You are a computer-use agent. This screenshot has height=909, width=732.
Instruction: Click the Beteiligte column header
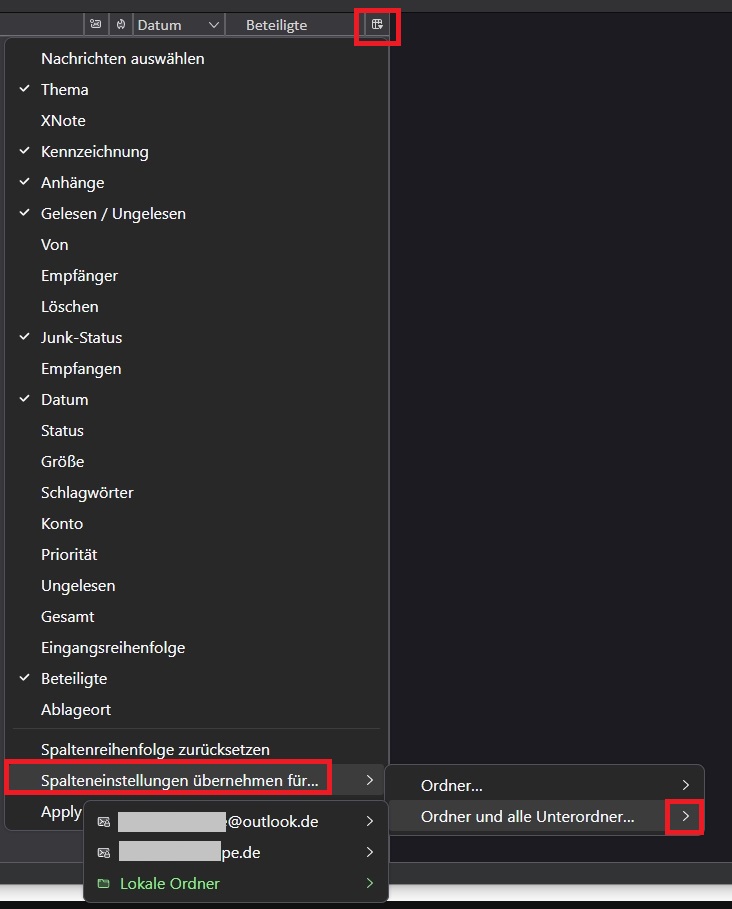coord(277,24)
